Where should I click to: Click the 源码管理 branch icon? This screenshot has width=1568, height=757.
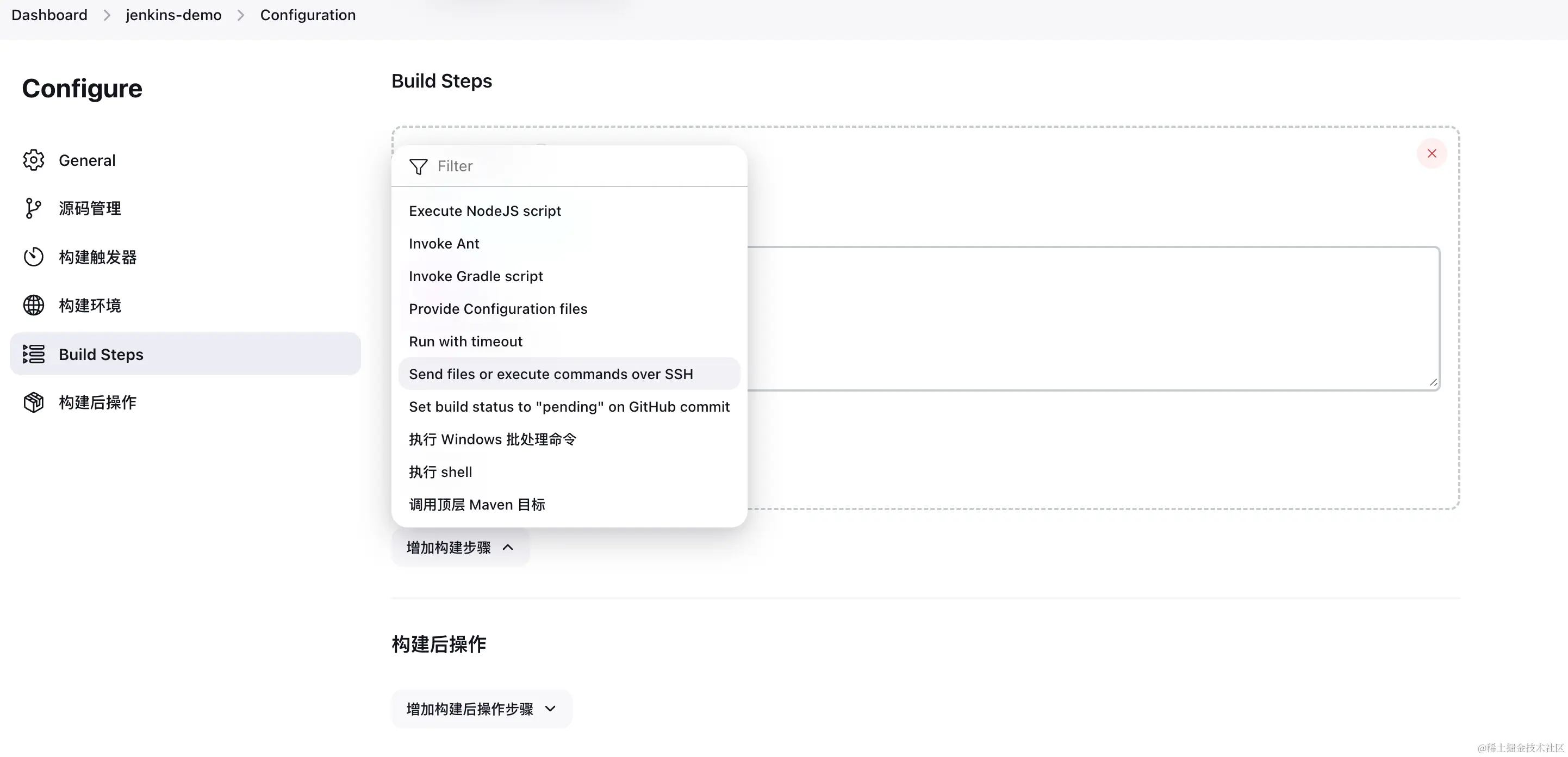(x=34, y=208)
